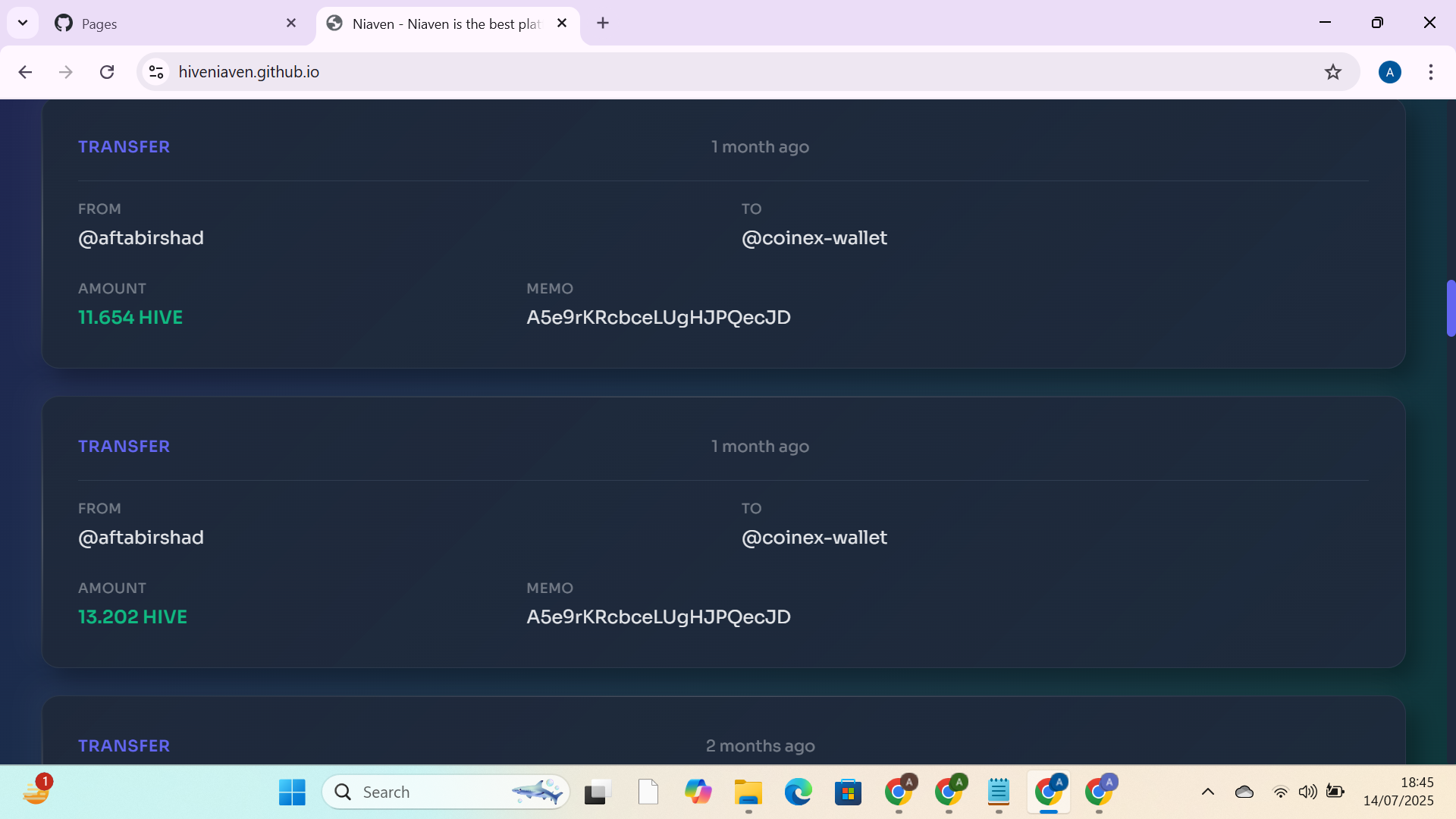
Task: Open Microsoft Store from the taskbar
Action: 848,792
